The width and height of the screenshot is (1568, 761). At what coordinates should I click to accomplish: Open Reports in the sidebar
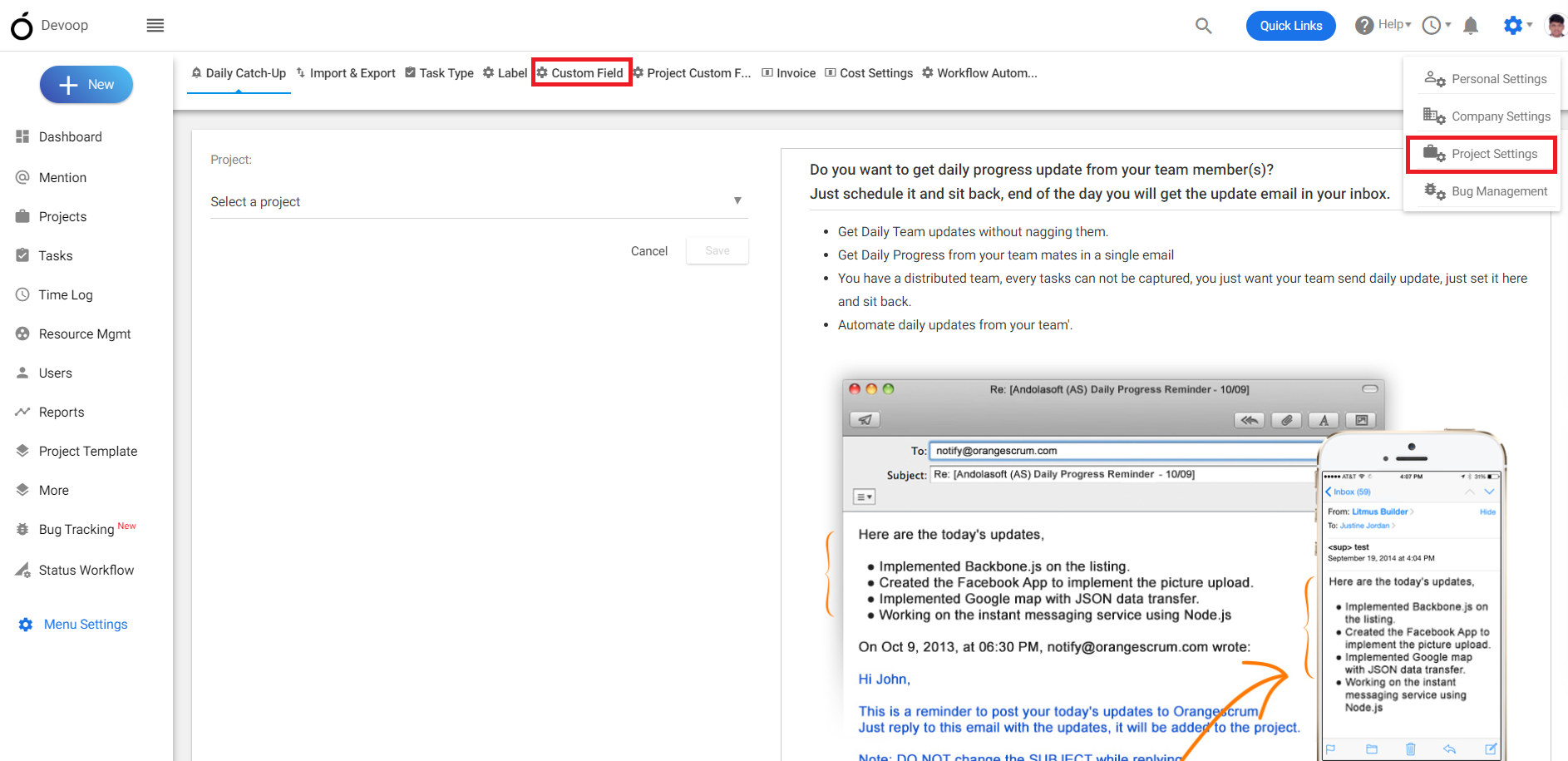click(x=62, y=412)
